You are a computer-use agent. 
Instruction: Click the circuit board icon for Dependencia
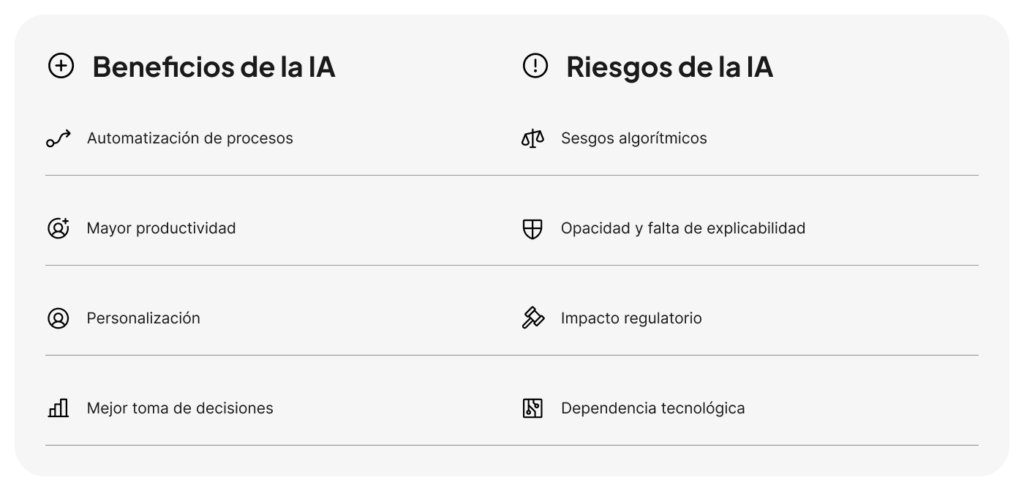tap(533, 408)
